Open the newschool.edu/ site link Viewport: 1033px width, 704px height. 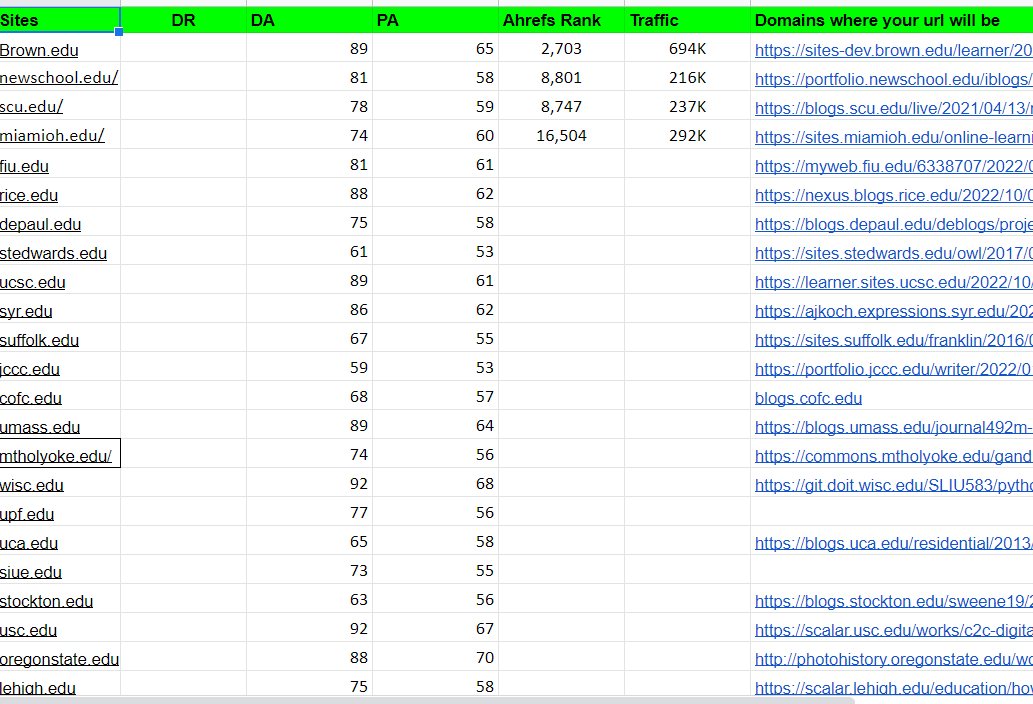59,78
